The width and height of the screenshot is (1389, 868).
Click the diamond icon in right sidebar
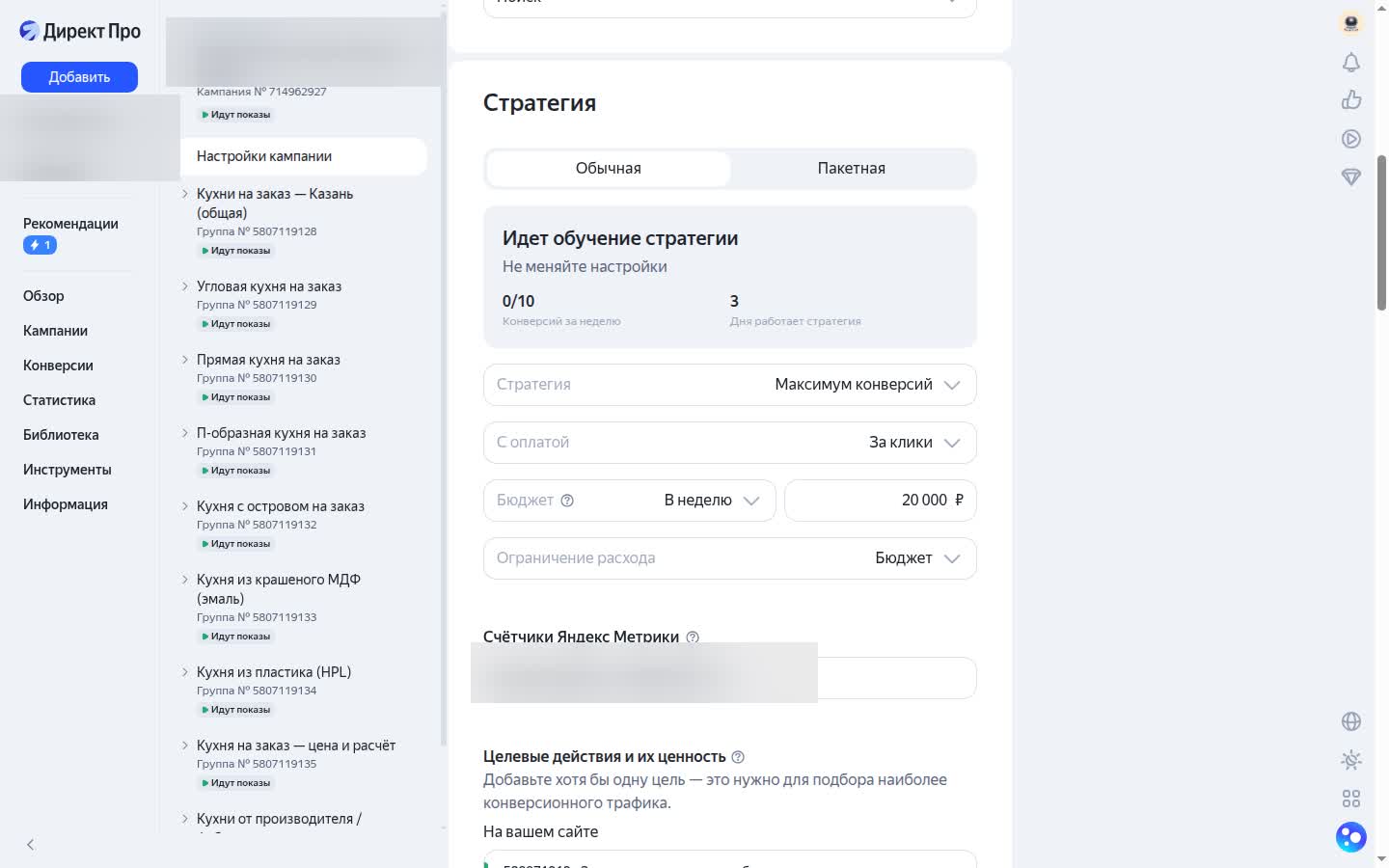click(1351, 176)
